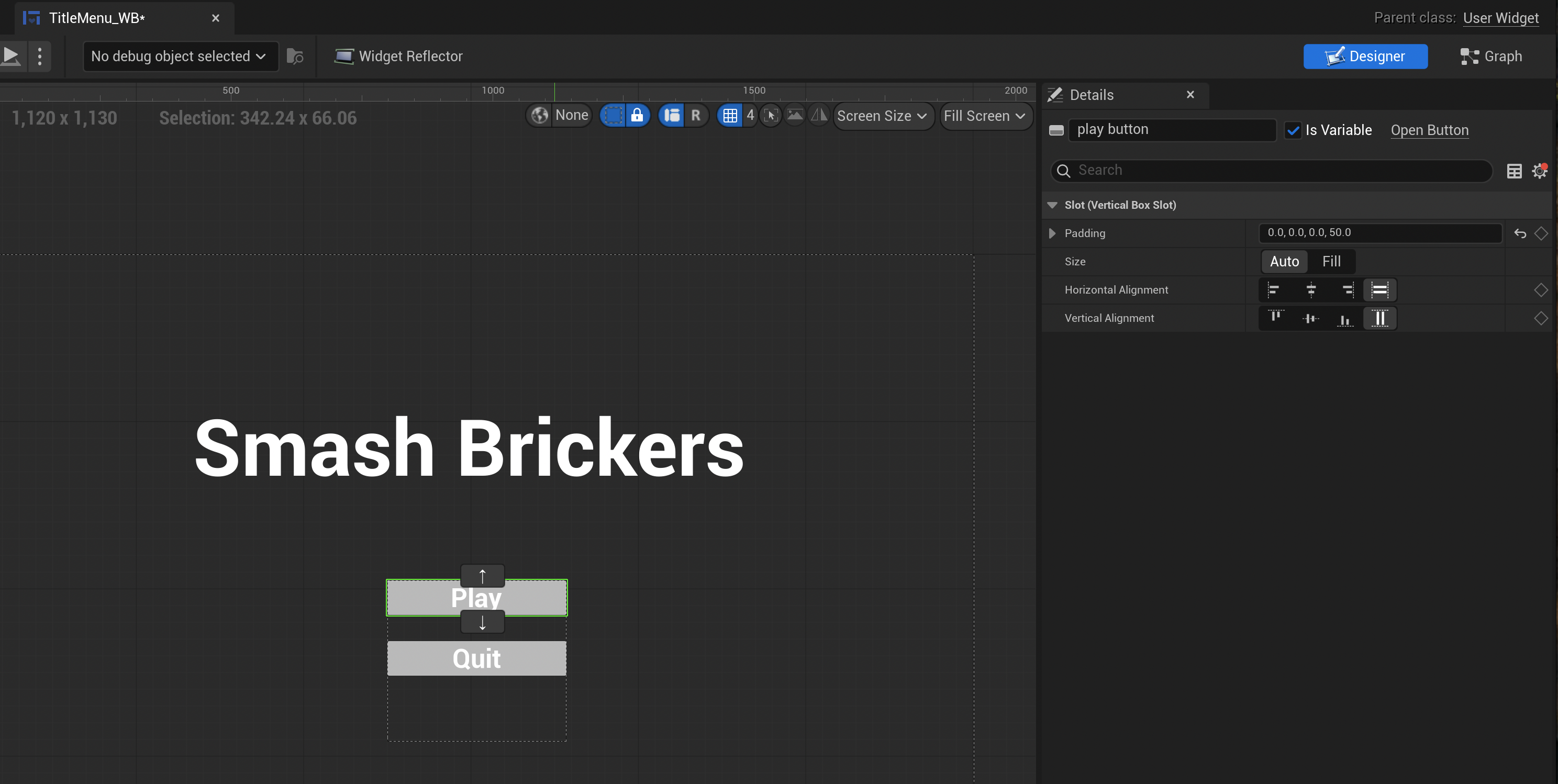
Task: Set horizontal alignment to left
Action: coord(1275,290)
